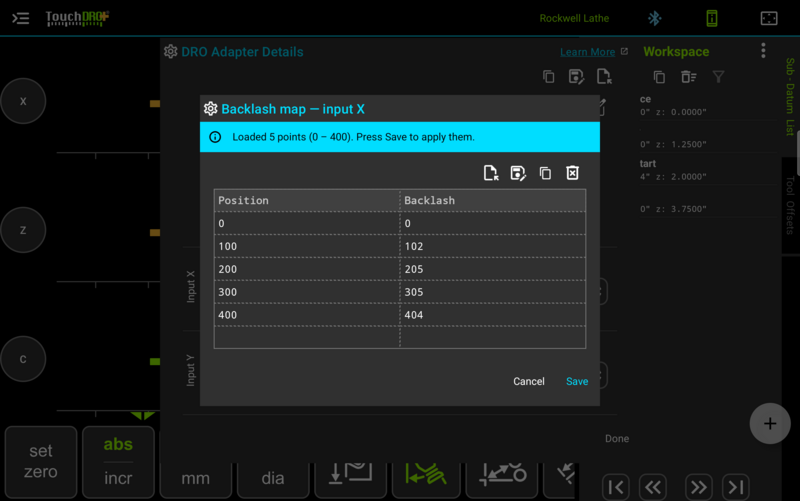
Task: Cancel the backlash map dialog
Action: 529,382
